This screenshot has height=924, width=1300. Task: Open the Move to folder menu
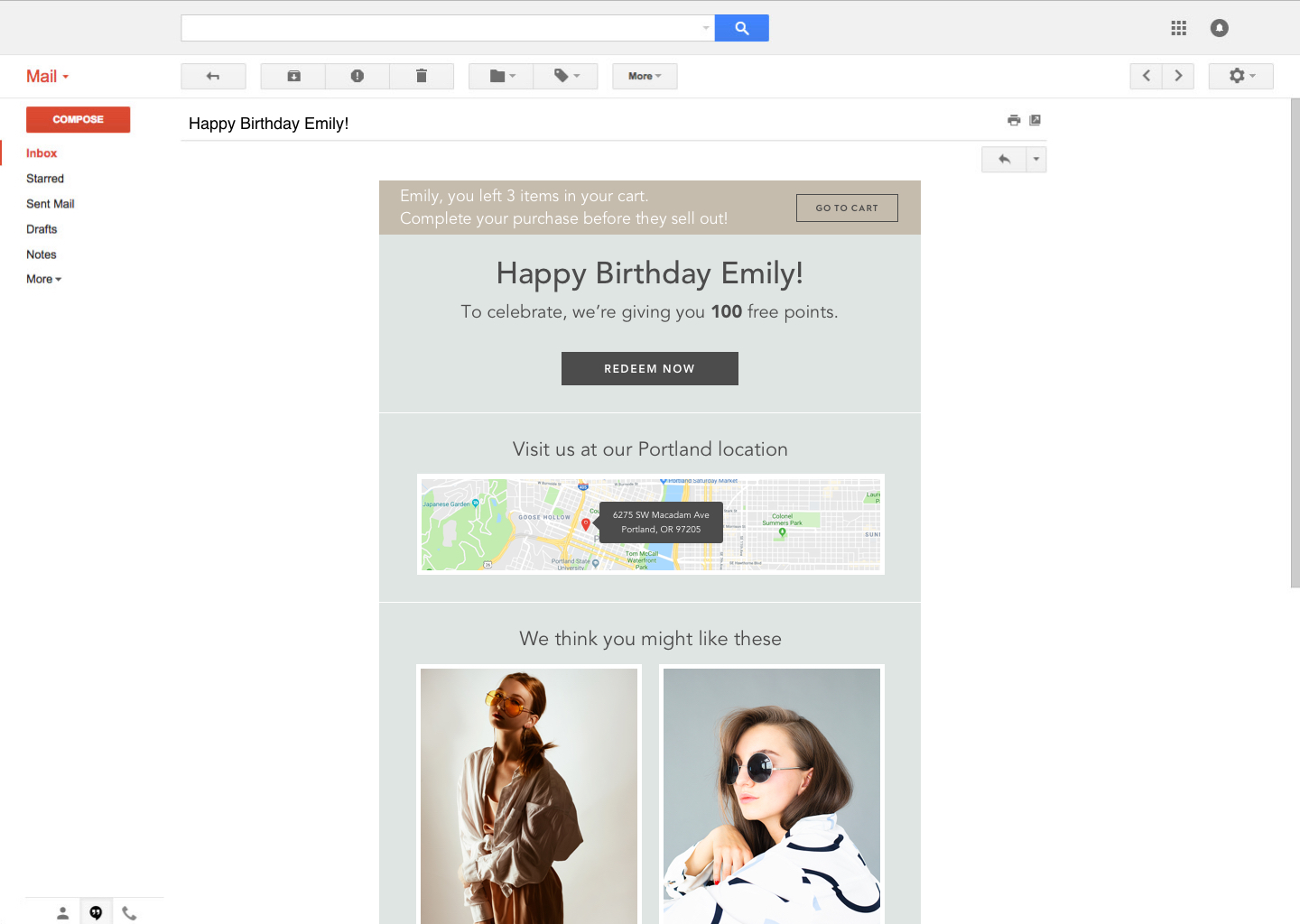click(501, 76)
